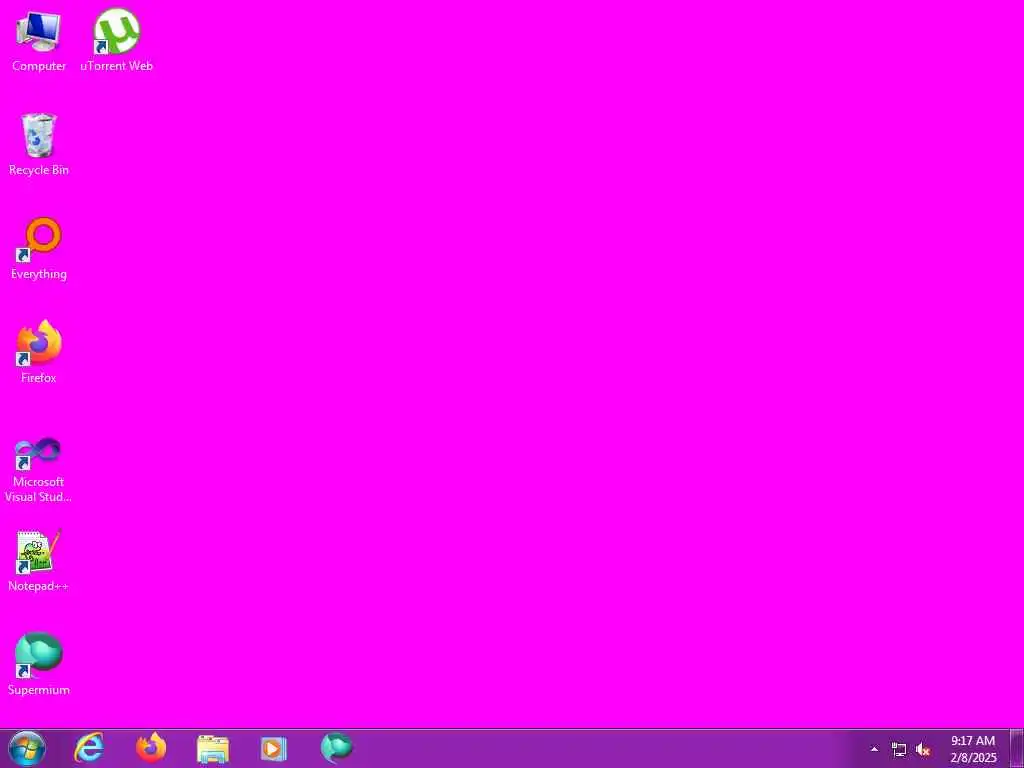1024x768 pixels.
Task: Show hidden system tray icons
Action: coord(874,749)
